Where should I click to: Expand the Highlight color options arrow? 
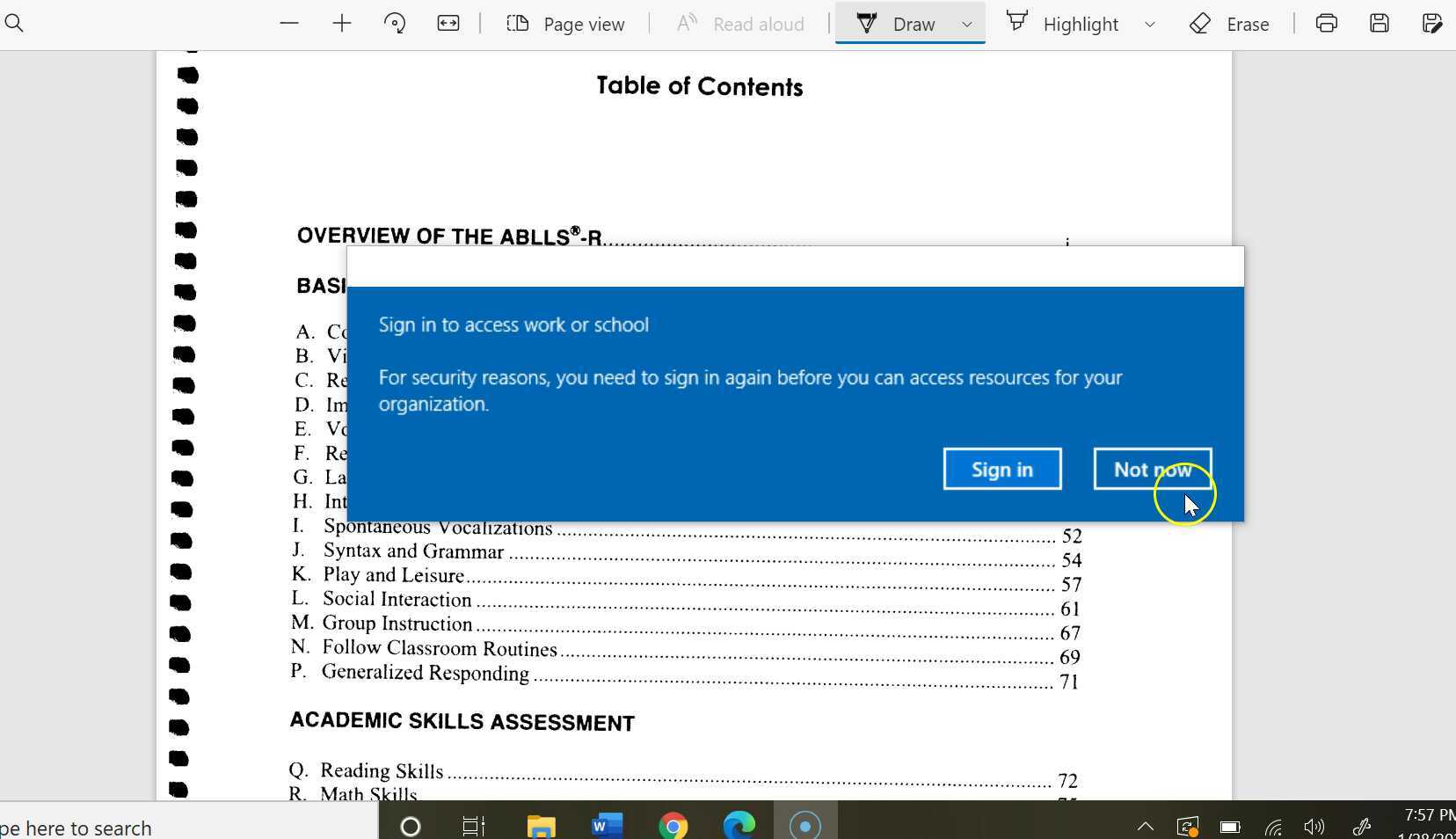1149,24
